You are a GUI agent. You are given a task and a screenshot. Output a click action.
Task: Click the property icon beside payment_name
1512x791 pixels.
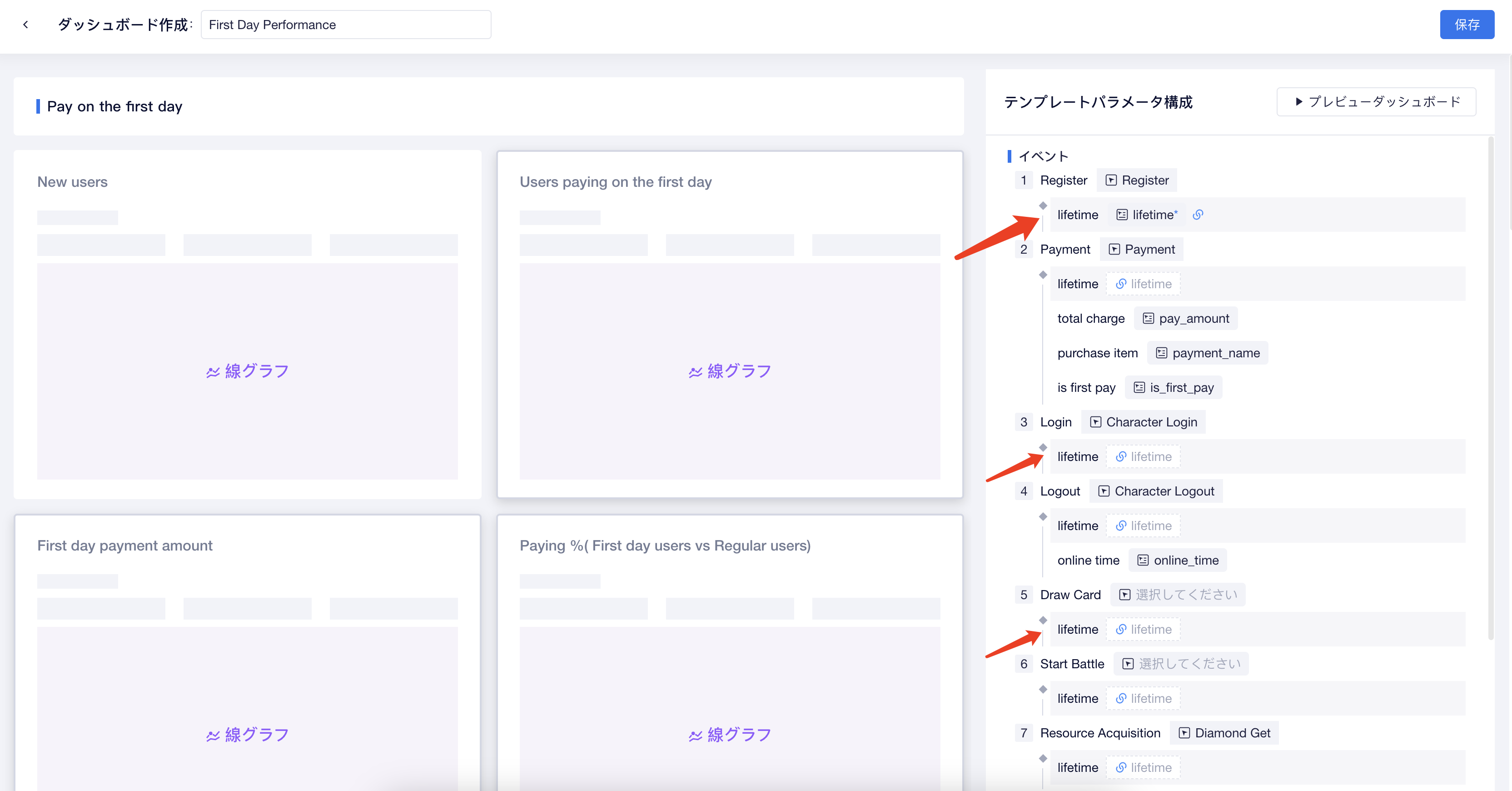pos(1162,354)
